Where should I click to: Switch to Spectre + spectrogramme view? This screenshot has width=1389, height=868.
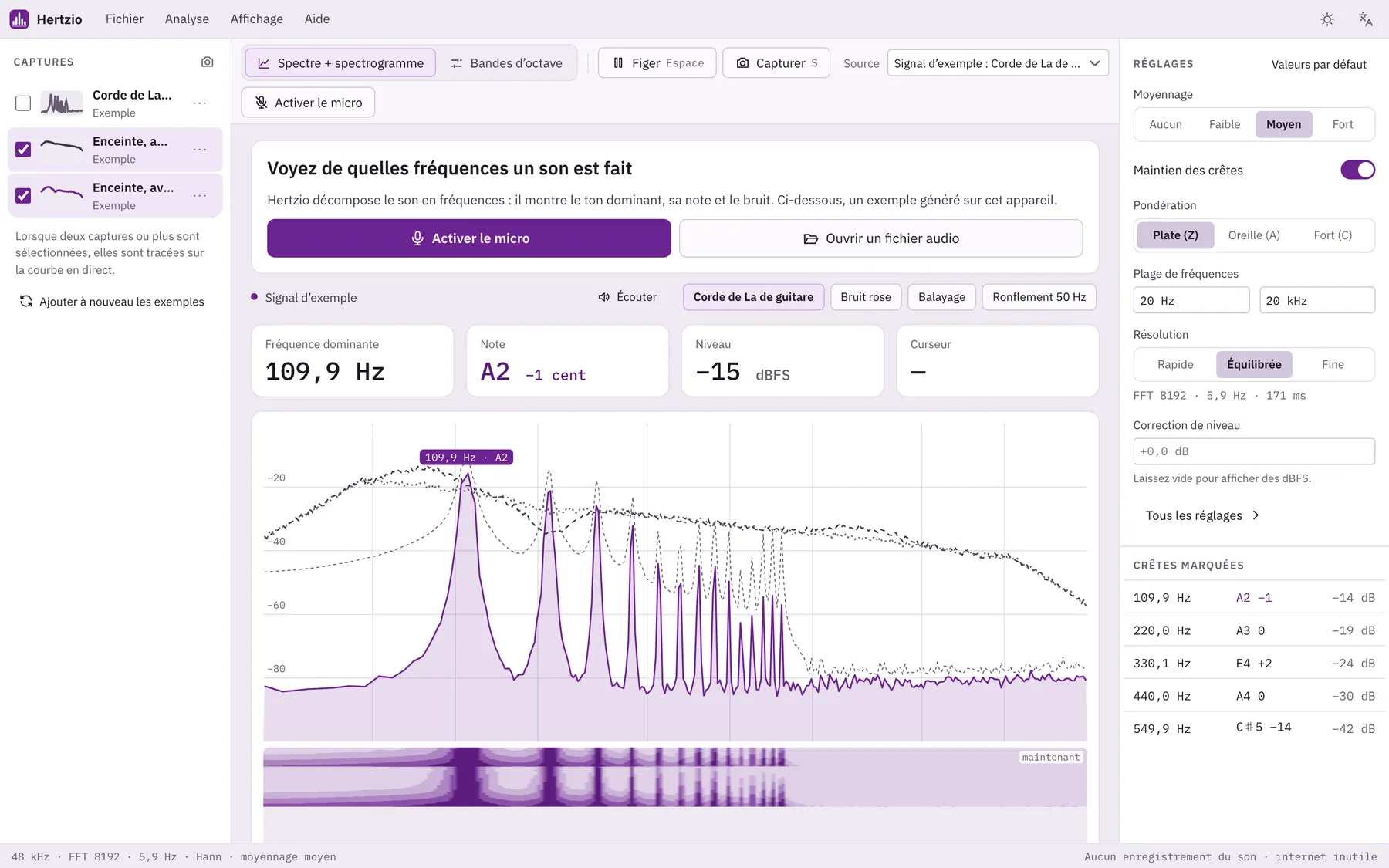[x=340, y=63]
